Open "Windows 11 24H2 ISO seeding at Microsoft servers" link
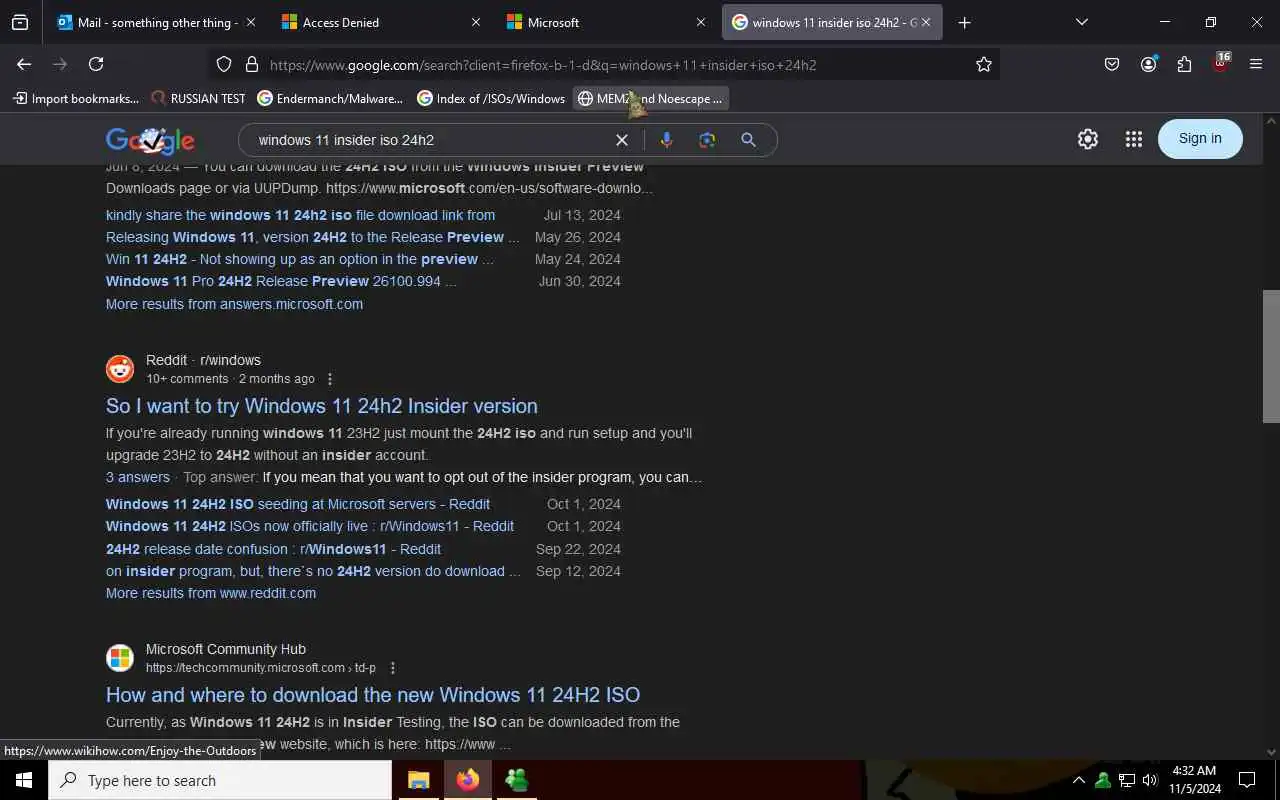Viewport: 1280px width, 800px height. [298, 504]
